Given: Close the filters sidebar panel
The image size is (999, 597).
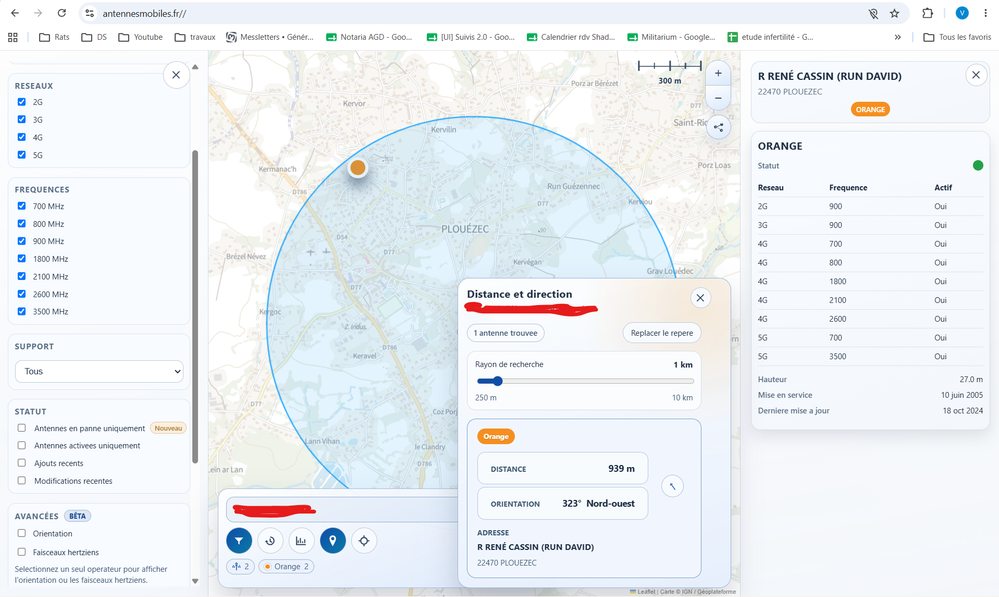Looking at the screenshot, I should [176, 75].
